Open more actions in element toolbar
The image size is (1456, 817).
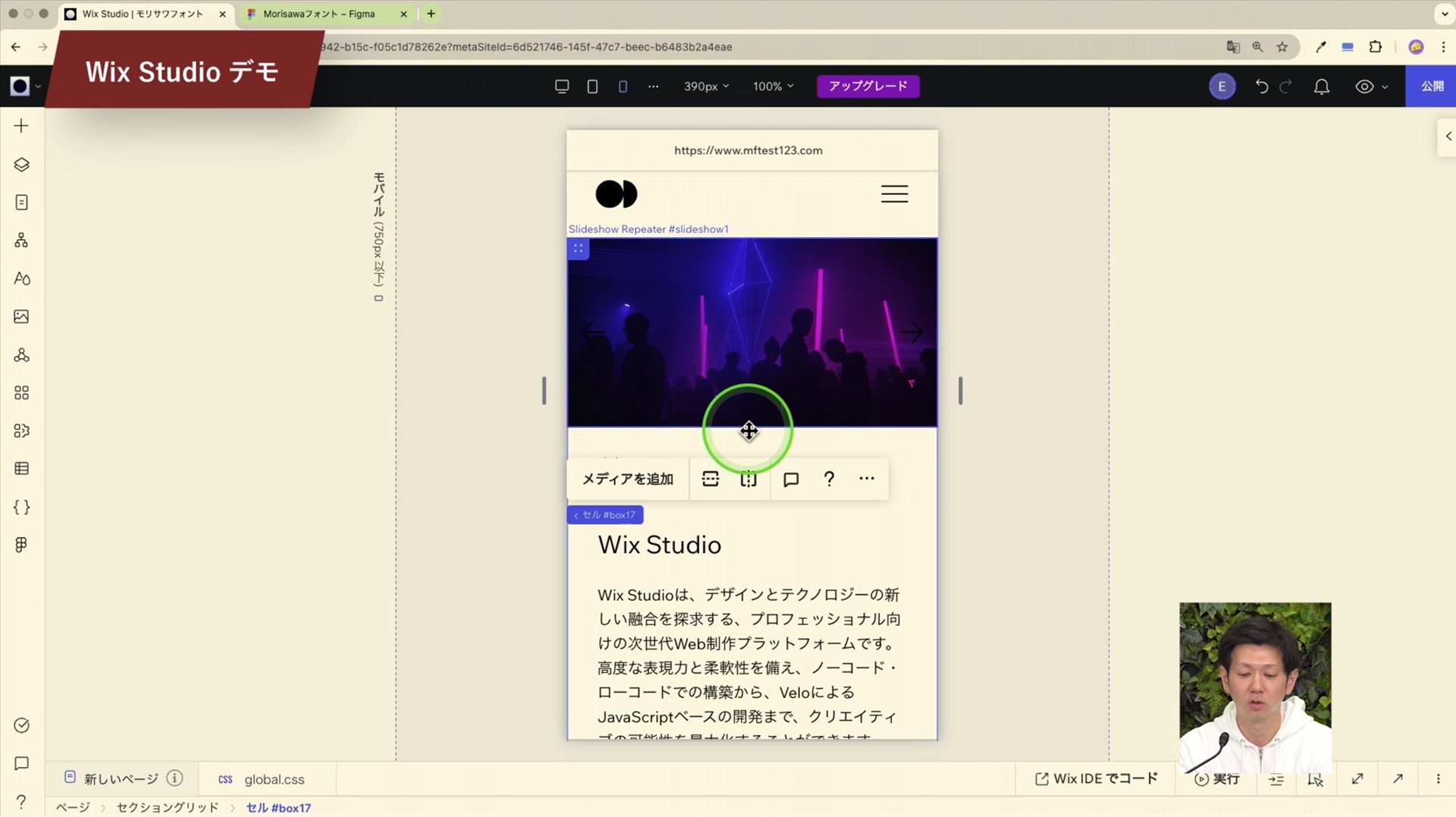tap(867, 479)
